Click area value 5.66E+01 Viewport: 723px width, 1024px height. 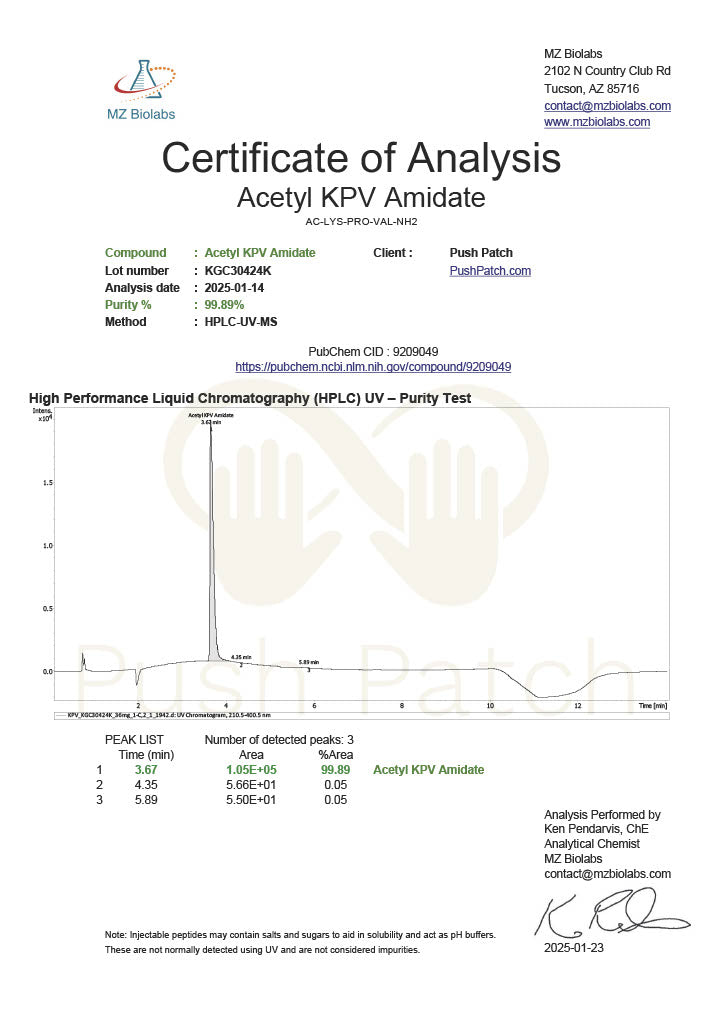[251, 785]
